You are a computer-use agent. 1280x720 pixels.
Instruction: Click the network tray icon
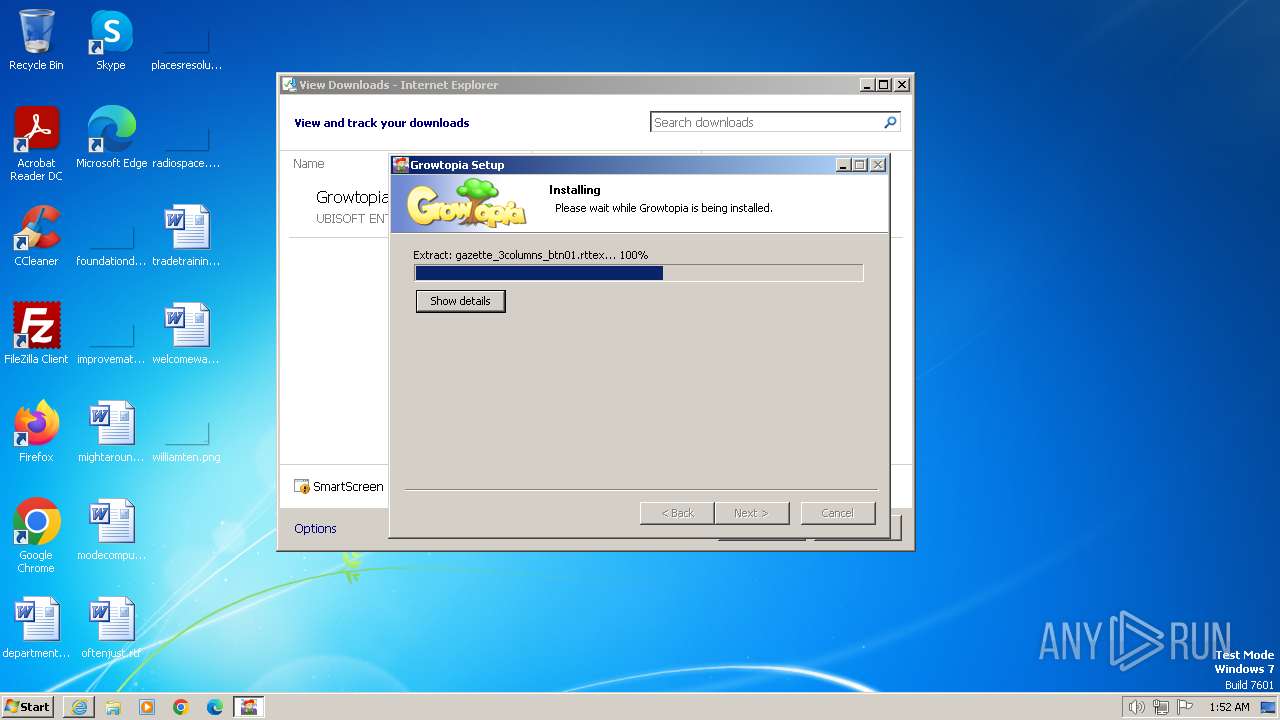tap(1161, 707)
